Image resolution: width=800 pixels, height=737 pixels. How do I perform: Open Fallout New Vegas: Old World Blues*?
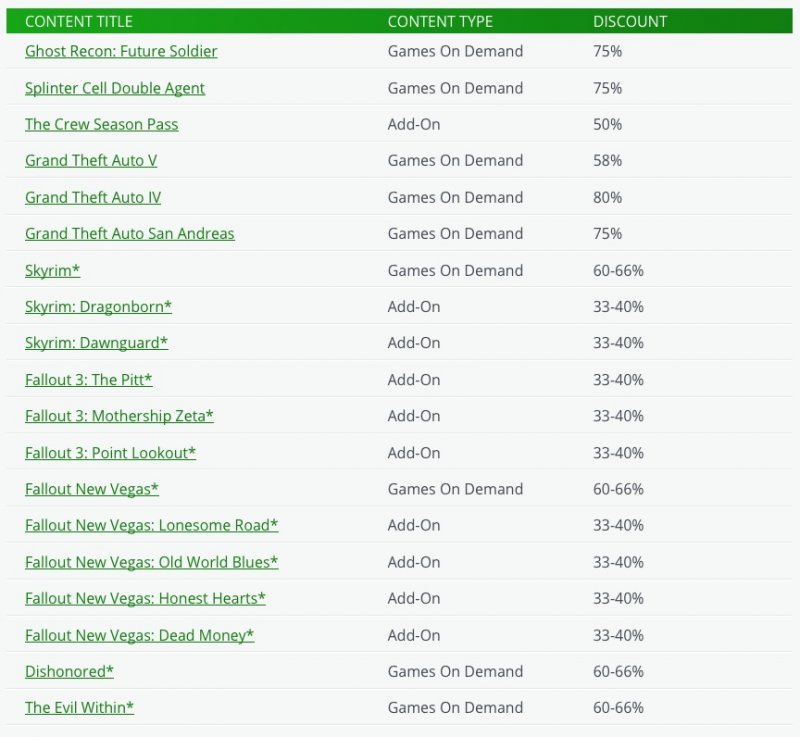[x=152, y=562]
